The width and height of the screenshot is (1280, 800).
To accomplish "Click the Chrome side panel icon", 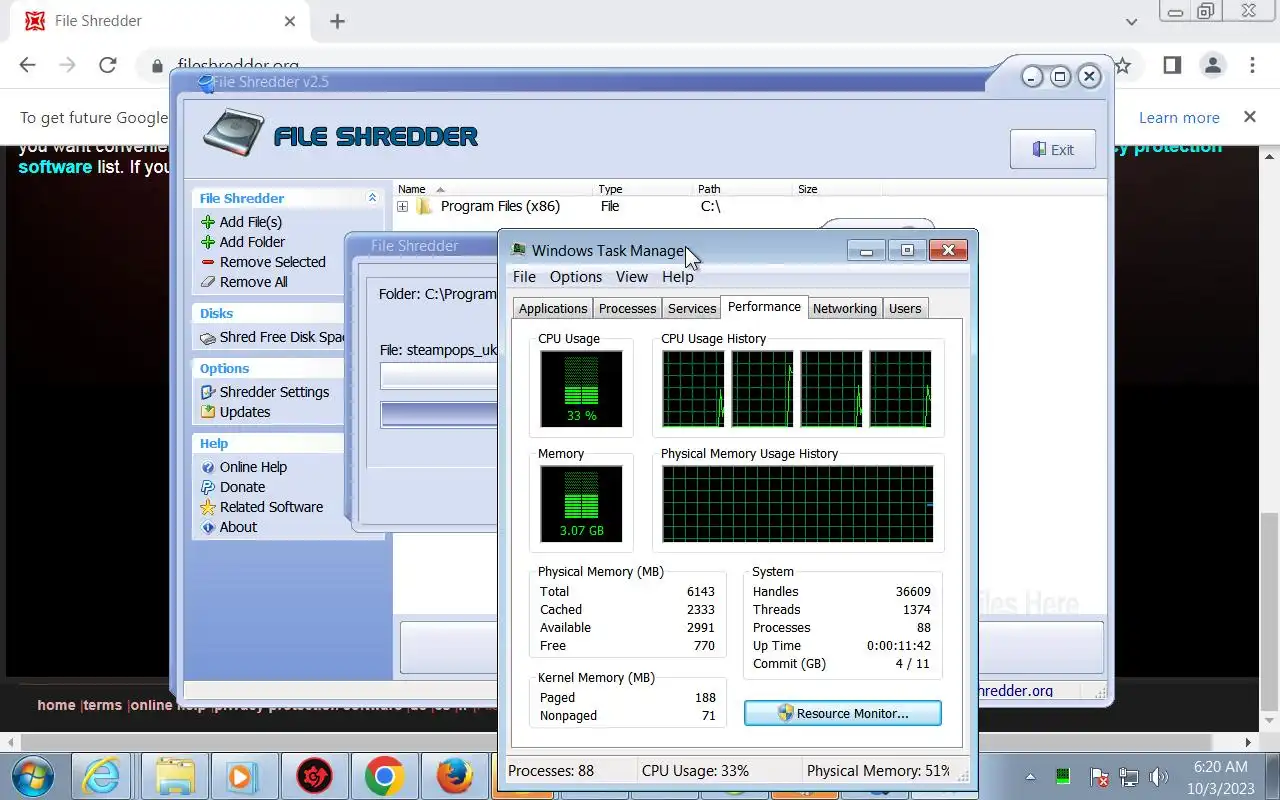I will click(1172, 65).
